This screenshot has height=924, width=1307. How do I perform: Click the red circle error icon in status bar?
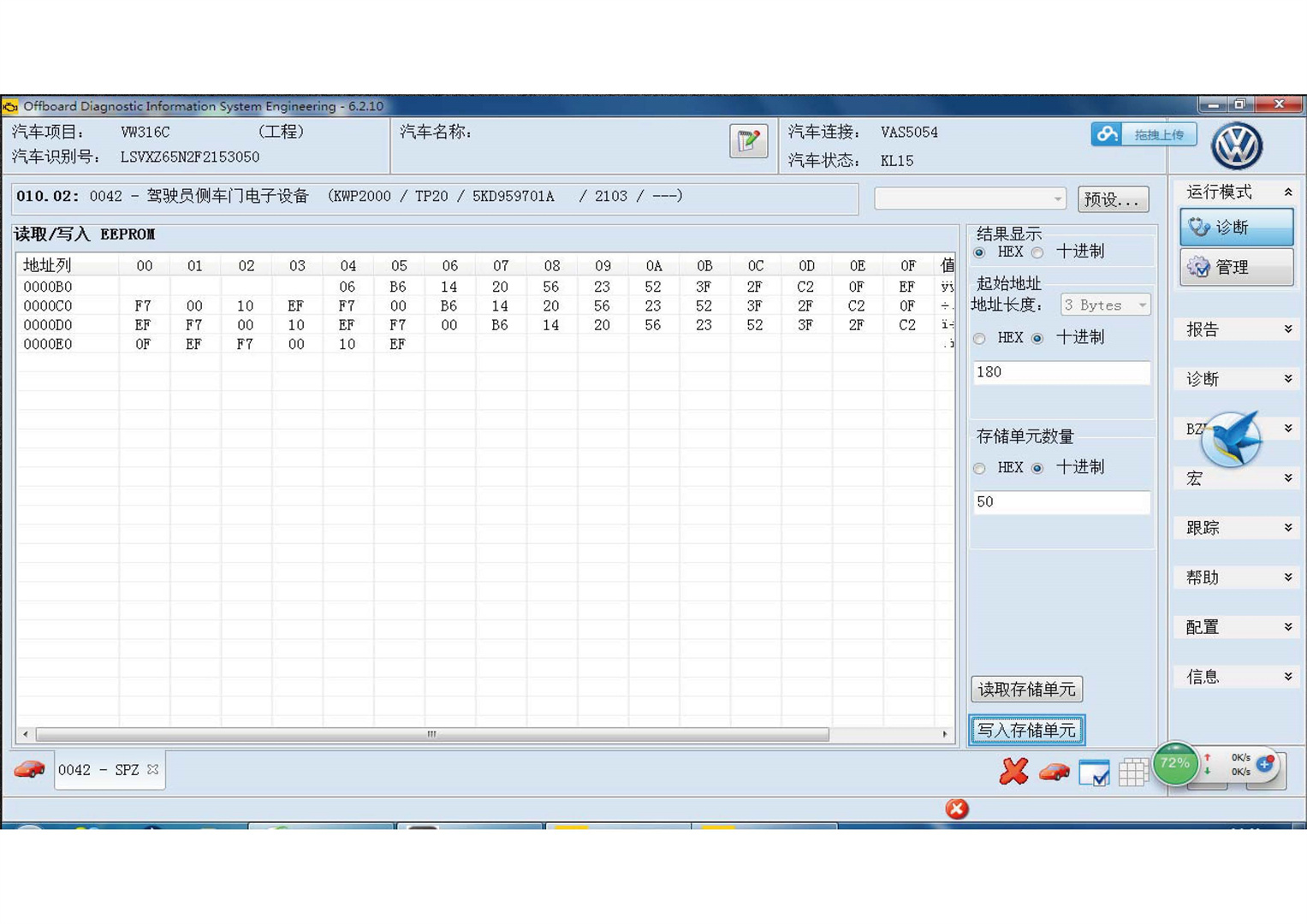(x=957, y=808)
